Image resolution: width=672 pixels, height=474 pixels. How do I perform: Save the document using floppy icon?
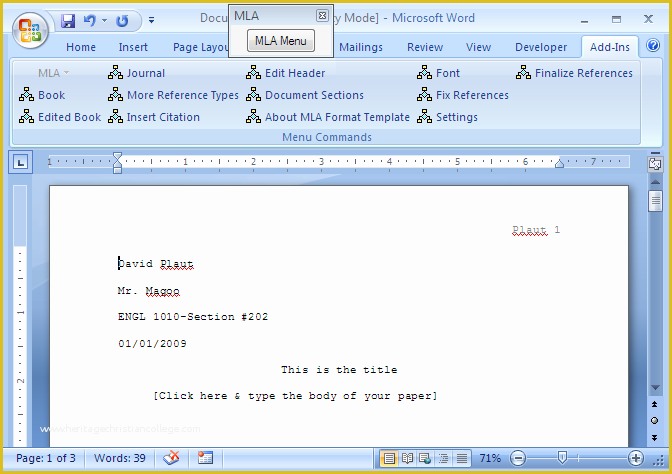click(68, 20)
